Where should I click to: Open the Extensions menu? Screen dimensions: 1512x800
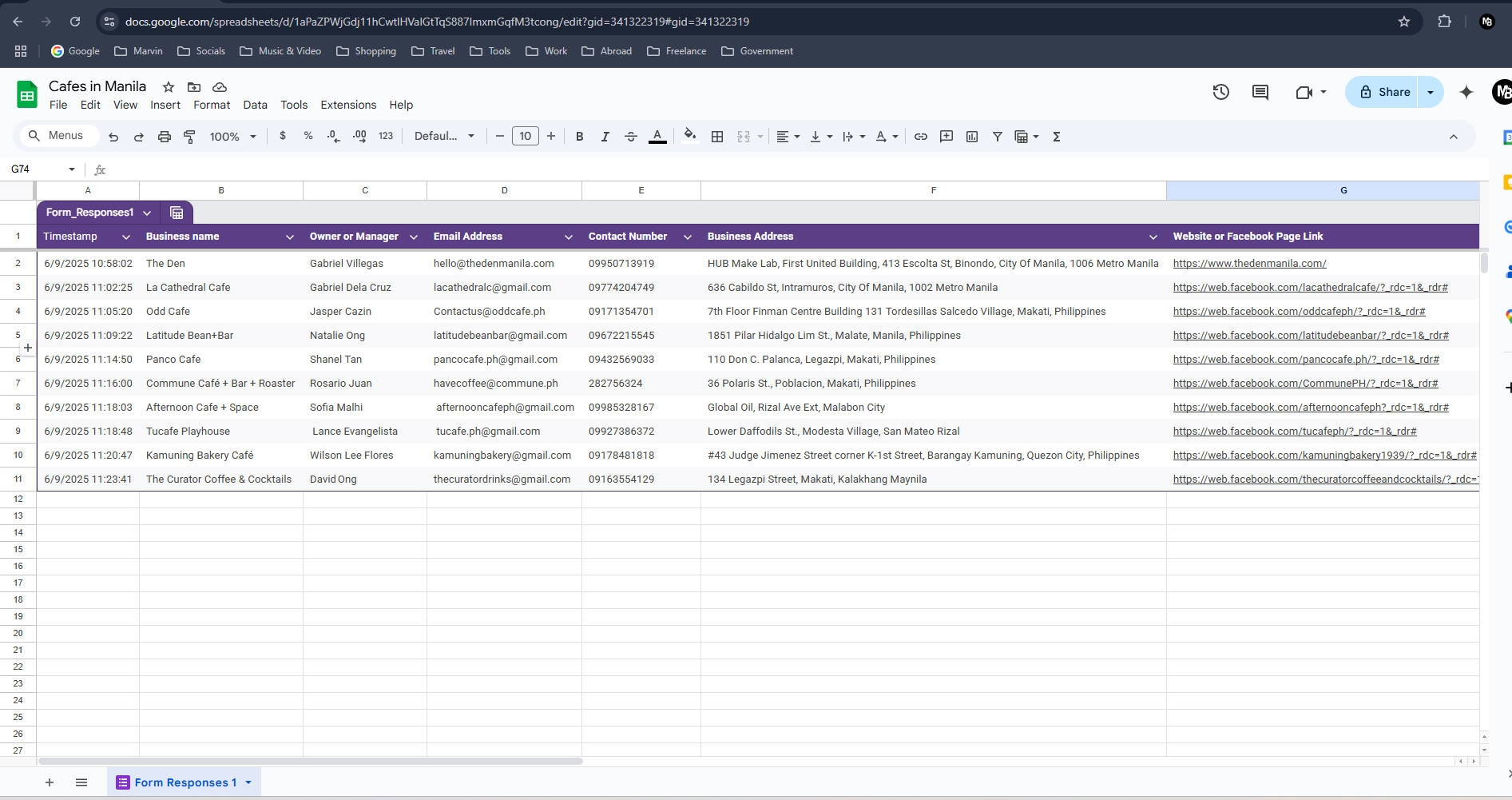point(347,105)
